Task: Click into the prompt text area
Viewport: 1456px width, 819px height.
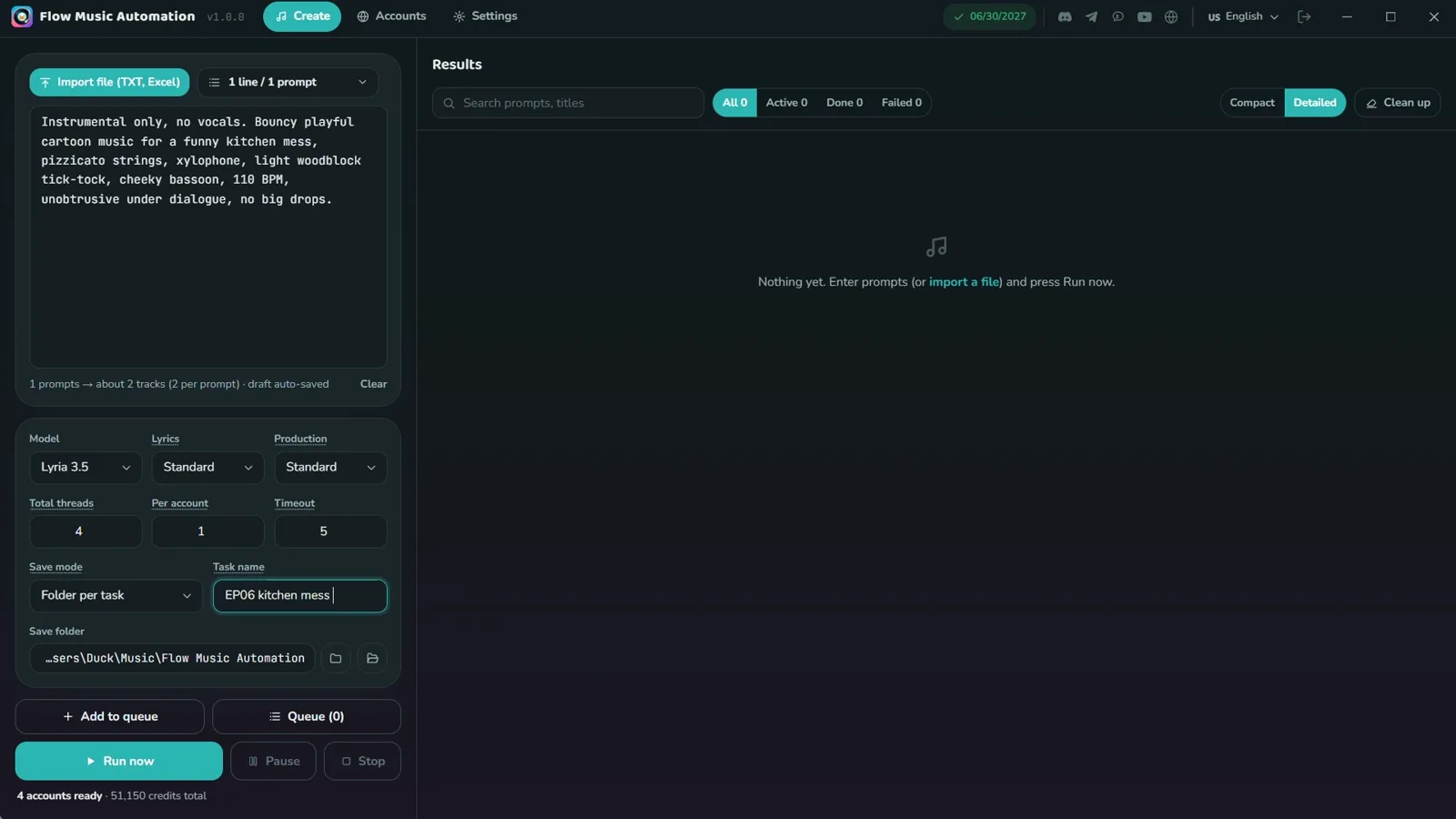Action: [208, 237]
